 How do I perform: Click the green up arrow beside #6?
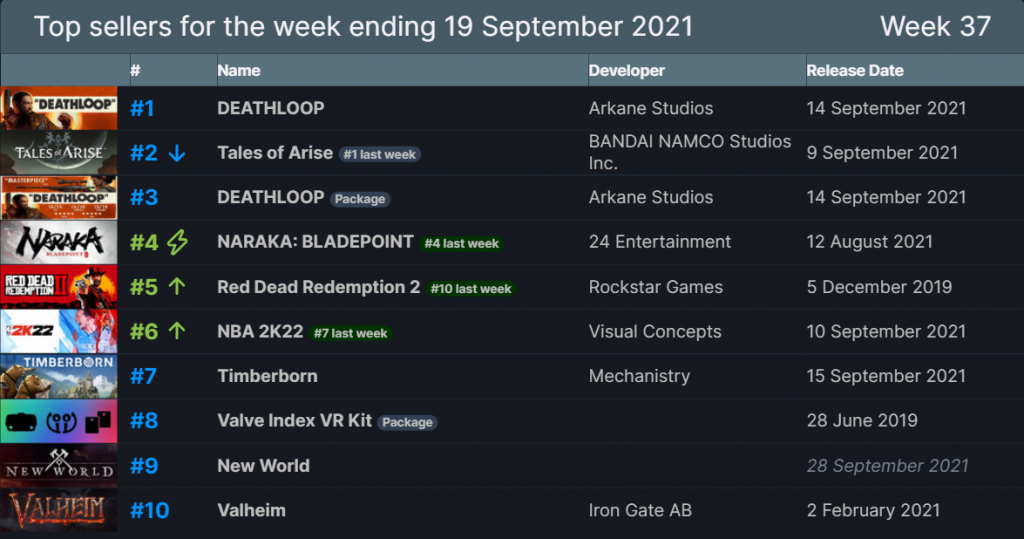pos(177,331)
